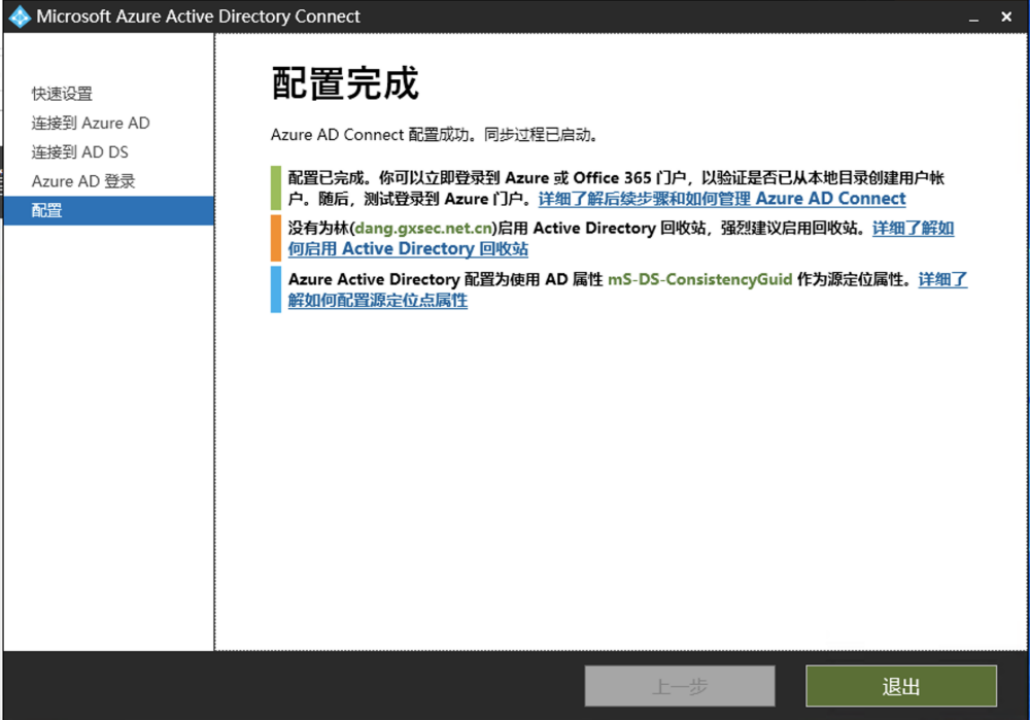
Task: Click the green domain dang.gxsec.net.cn
Action: [424, 228]
